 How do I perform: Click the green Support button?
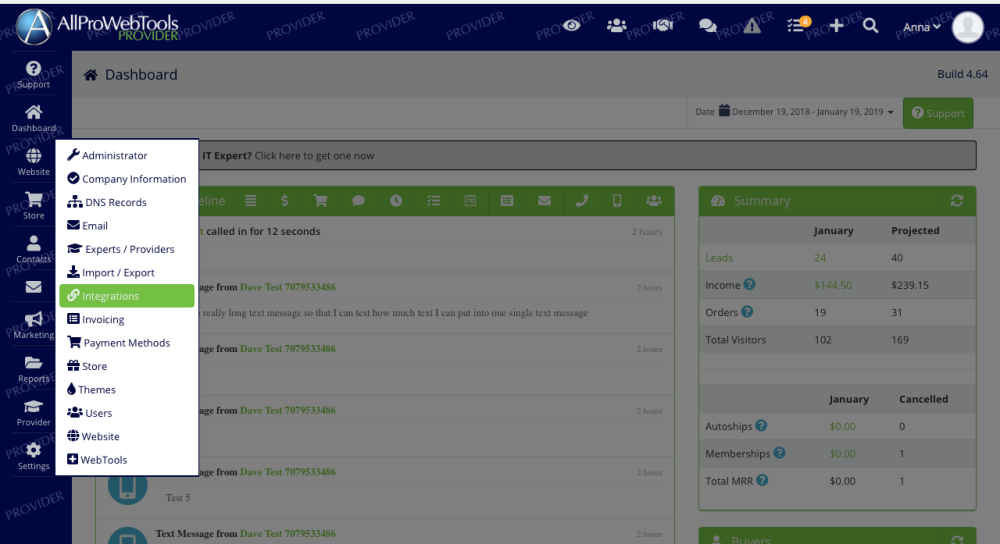coord(938,113)
